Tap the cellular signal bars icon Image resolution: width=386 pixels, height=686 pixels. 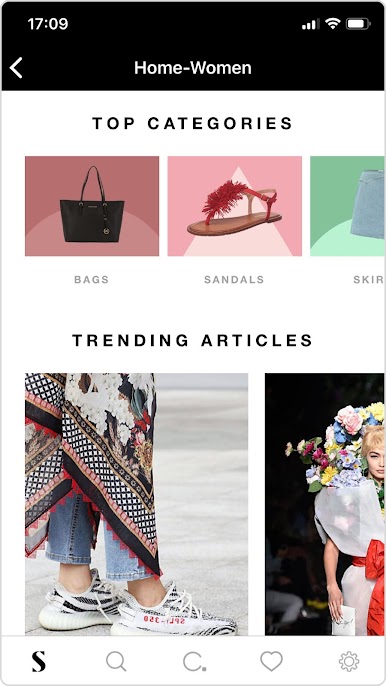click(x=310, y=24)
